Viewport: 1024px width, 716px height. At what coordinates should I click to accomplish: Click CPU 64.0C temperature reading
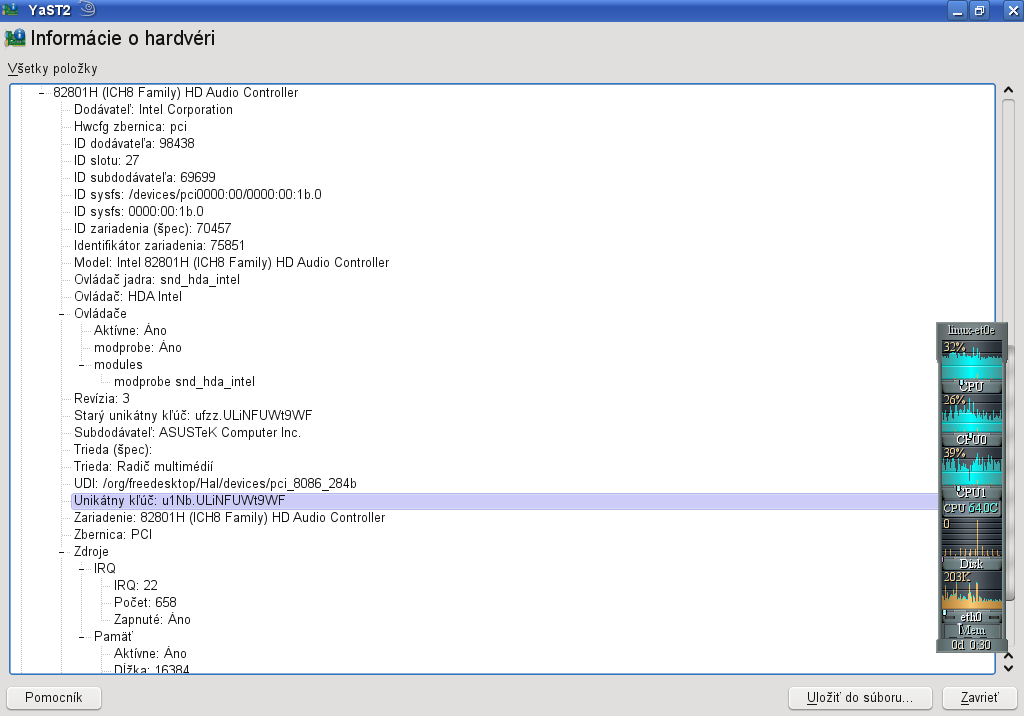(x=971, y=508)
